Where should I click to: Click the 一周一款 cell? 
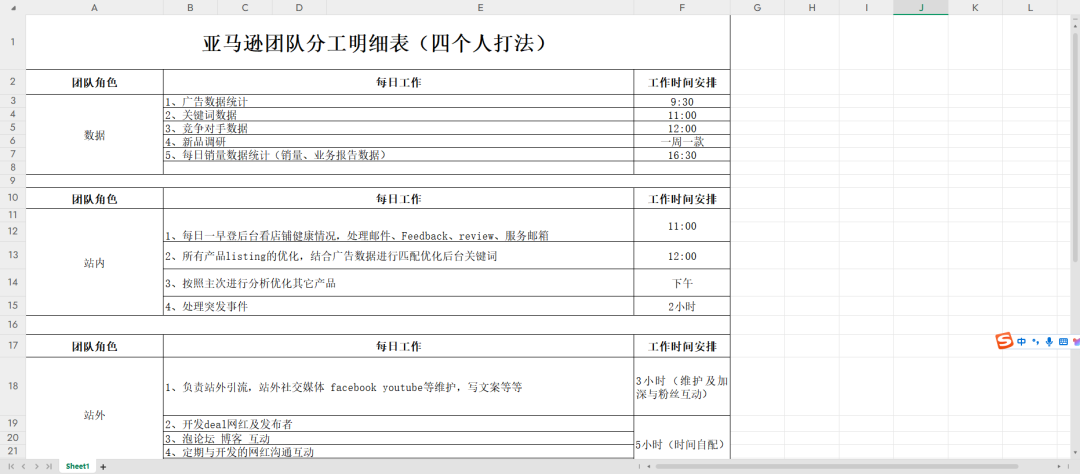pos(682,141)
